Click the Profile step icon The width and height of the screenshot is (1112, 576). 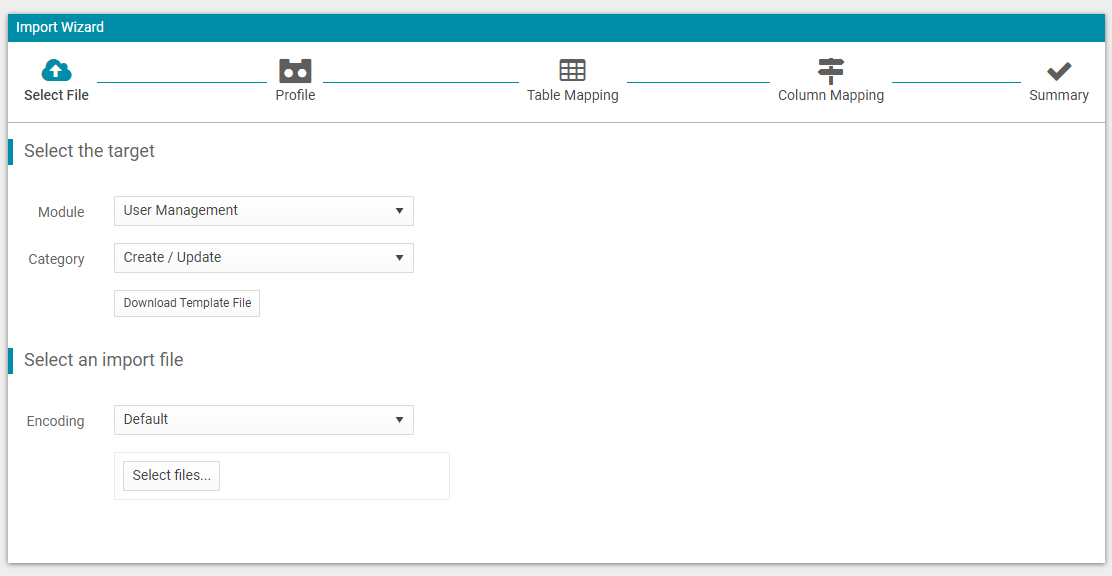295,70
